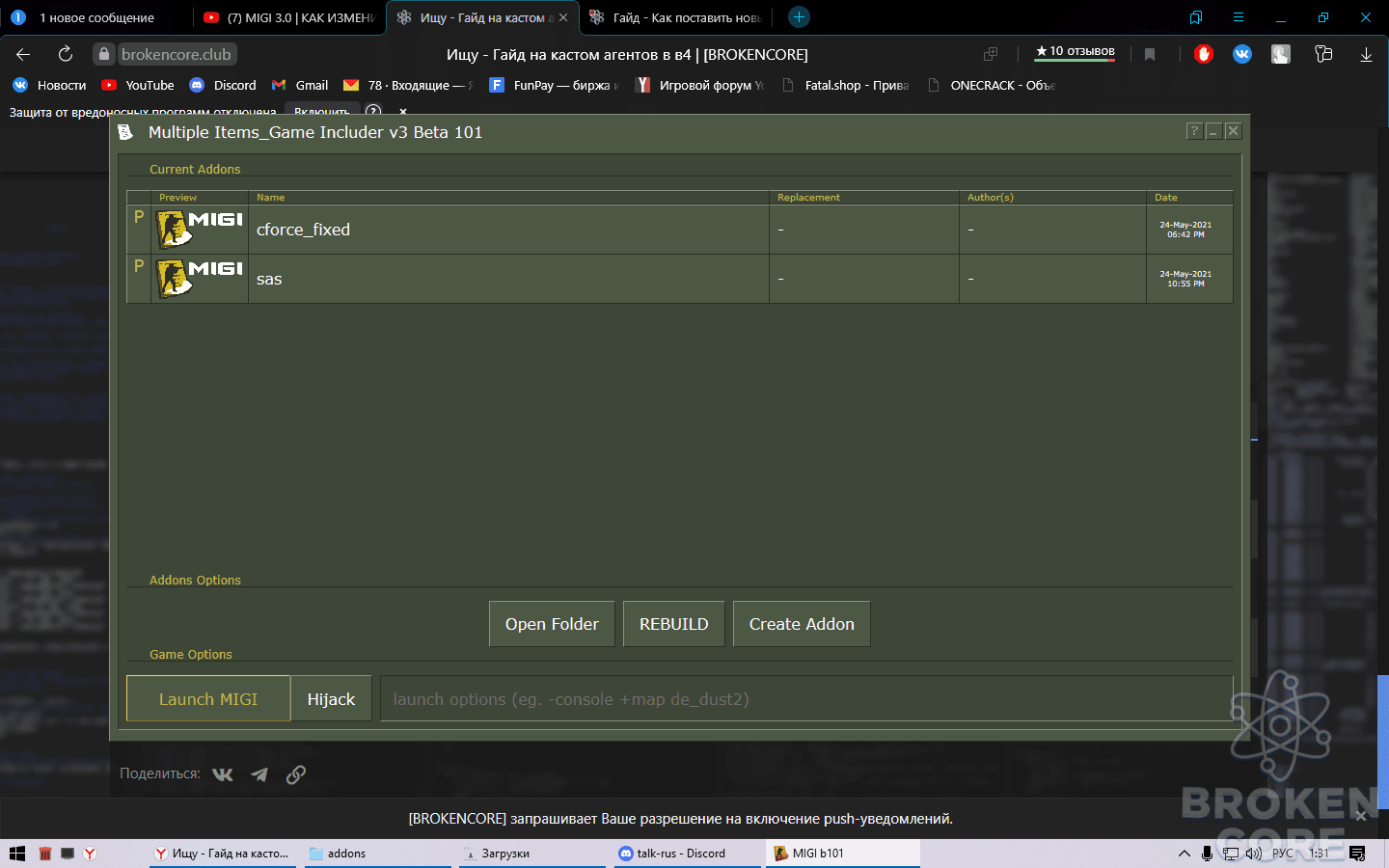Open the YouTube bookmark
Screen dimensions: 1389x868
pyautogui.click(x=138, y=85)
